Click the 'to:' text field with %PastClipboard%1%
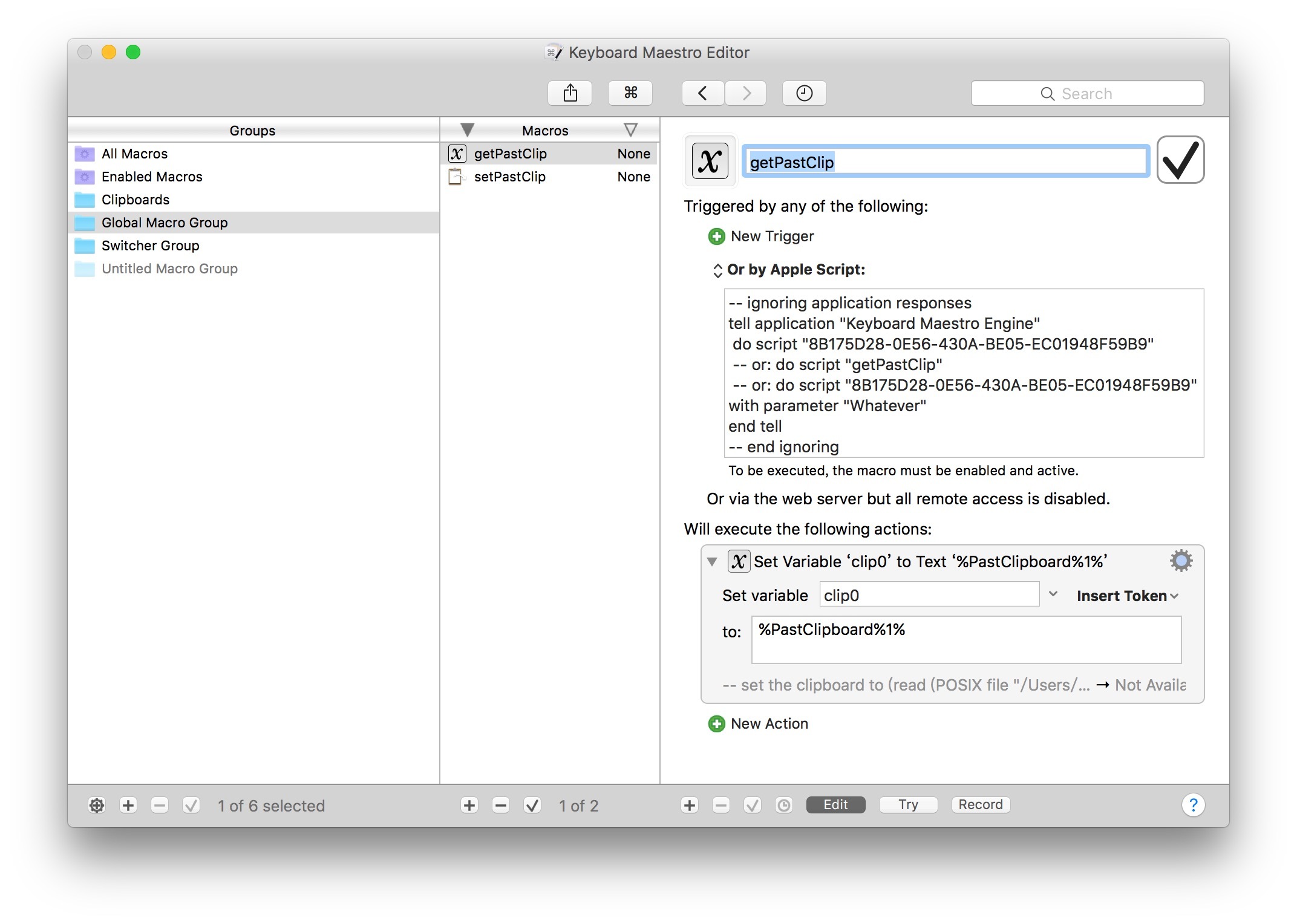Viewport: 1297px width, 924px height. tap(966, 639)
